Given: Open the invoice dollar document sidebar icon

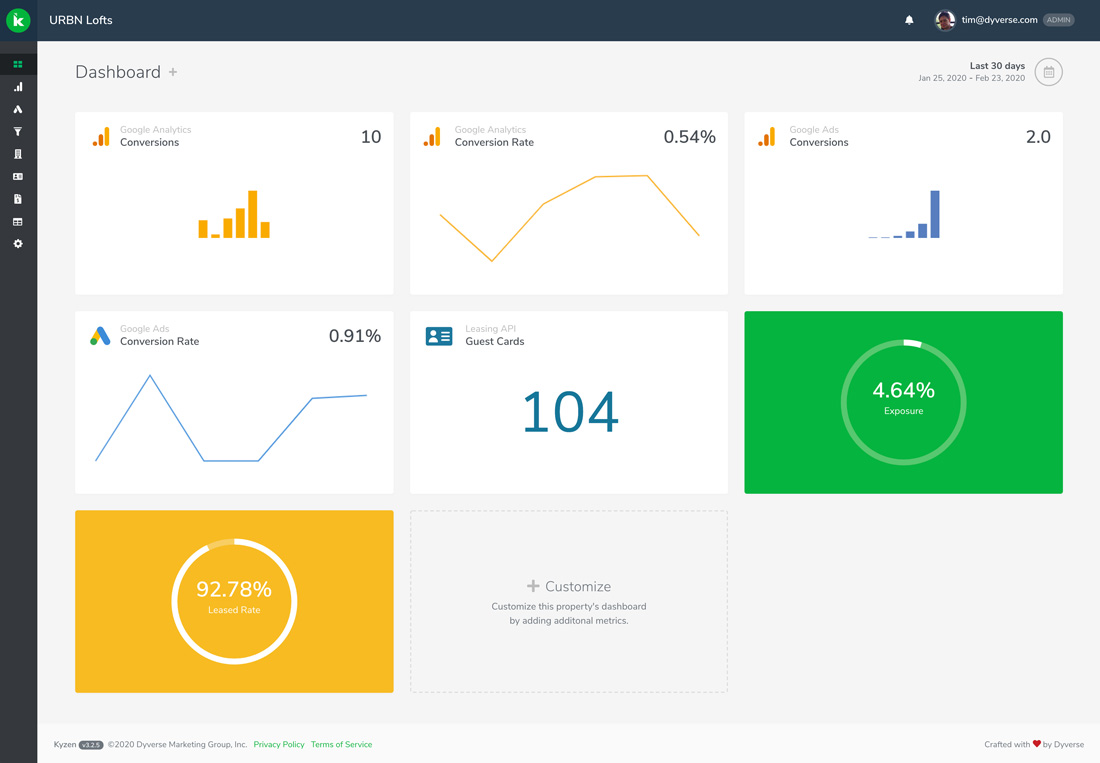Looking at the screenshot, I should (x=18, y=199).
